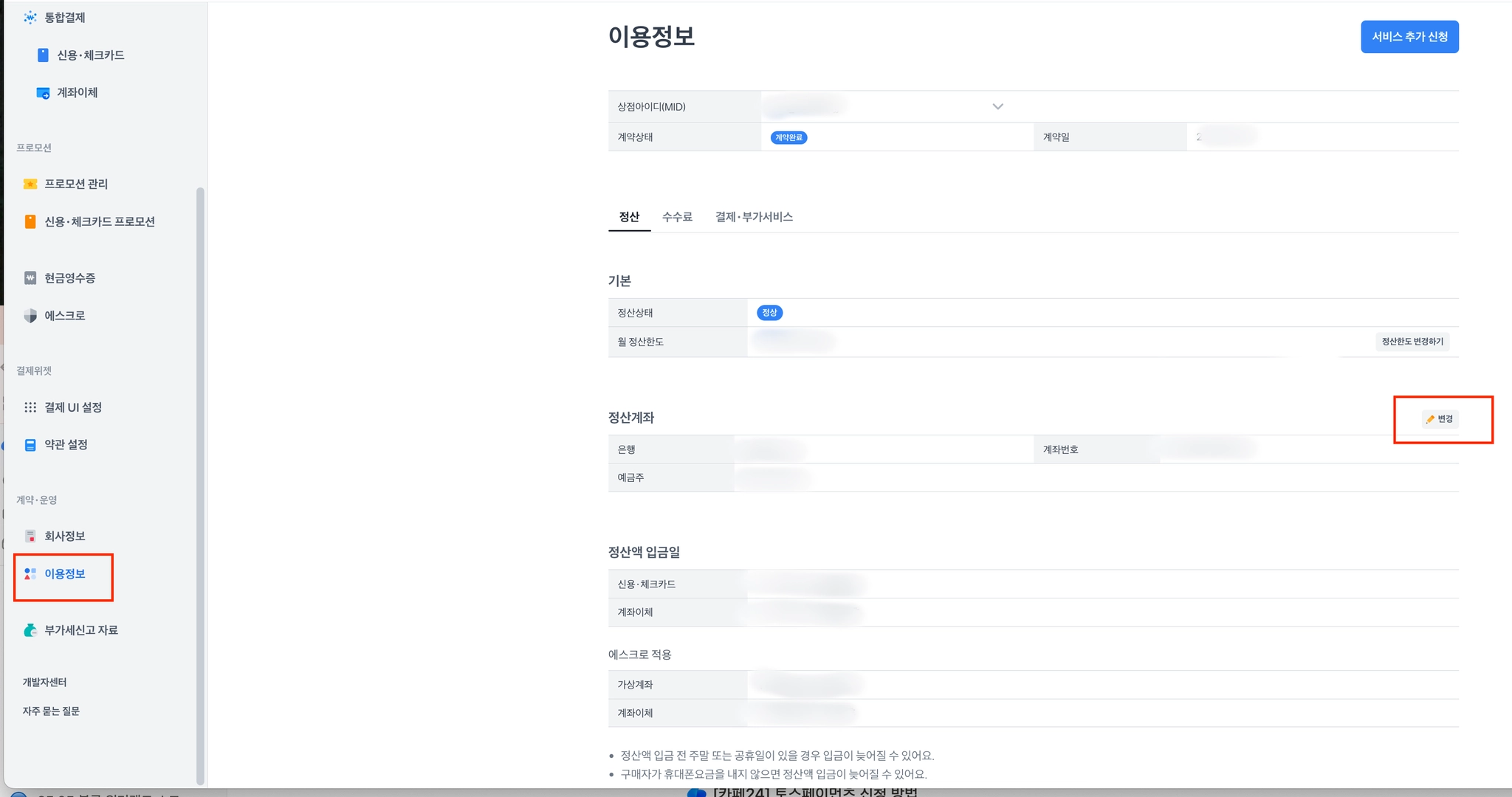Open the 개발자센터 link
The image size is (1512, 797).
pyautogui.click(x=44, y=683)
